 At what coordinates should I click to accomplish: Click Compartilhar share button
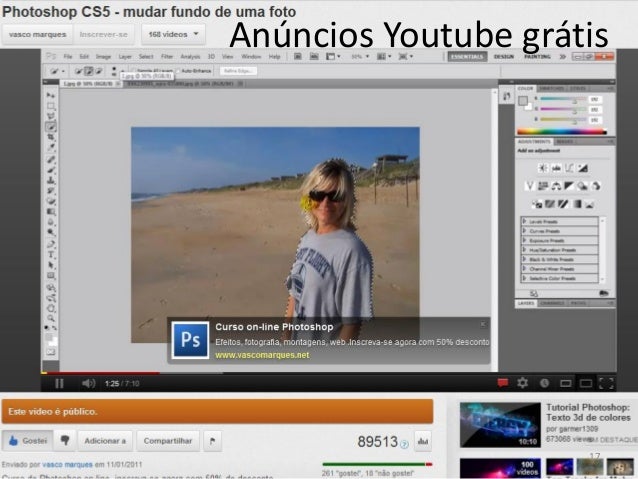point(168,441)
